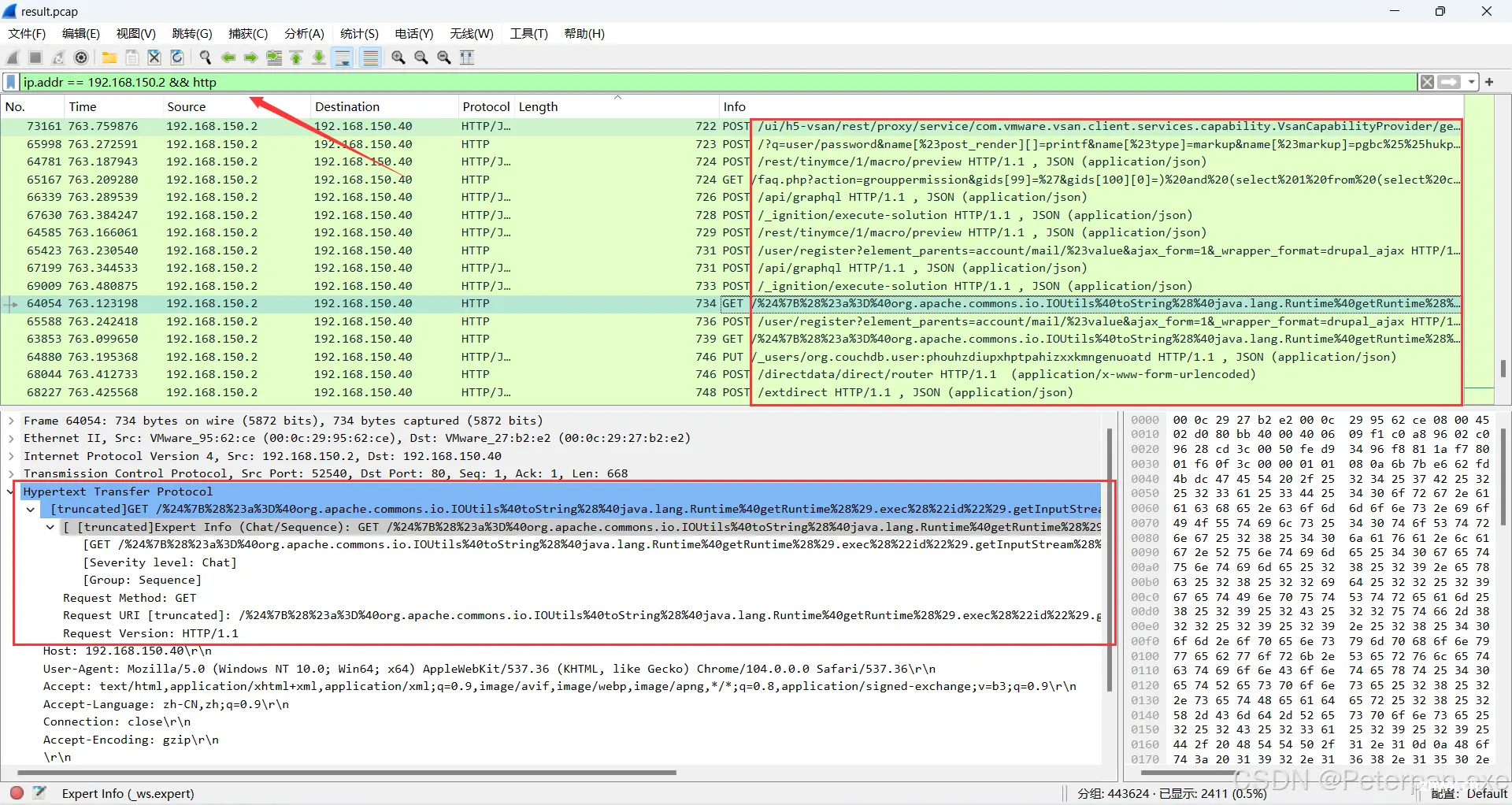Open a capture file via folder icon

click(x=109, y=57)
